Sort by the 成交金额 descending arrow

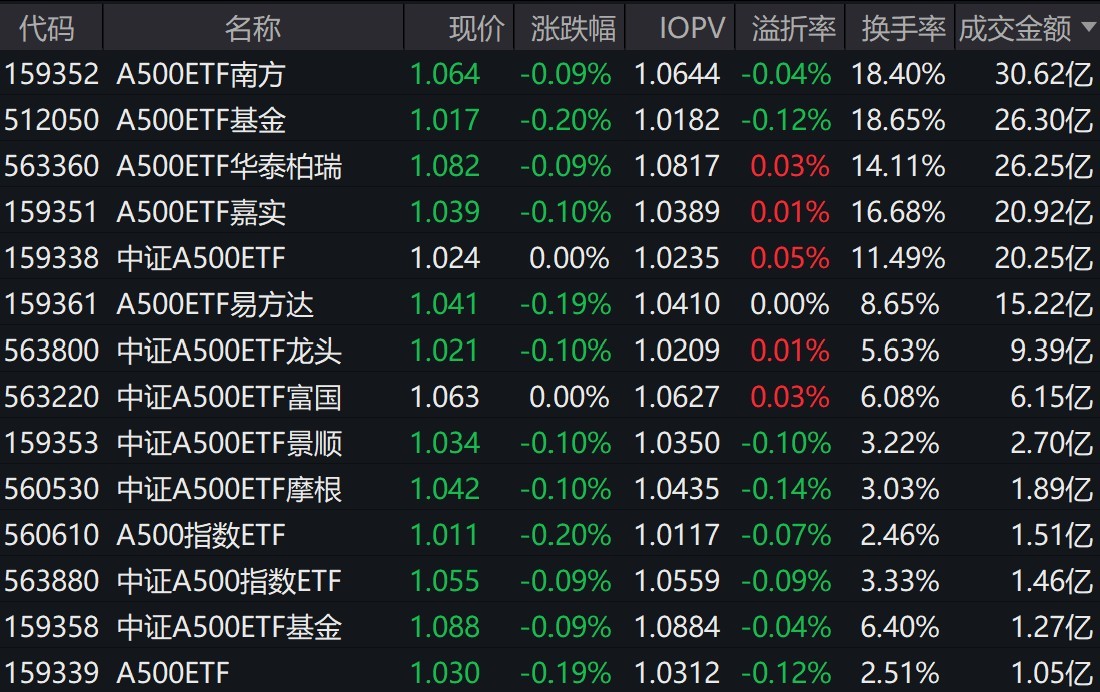[x=1089, y=27]
